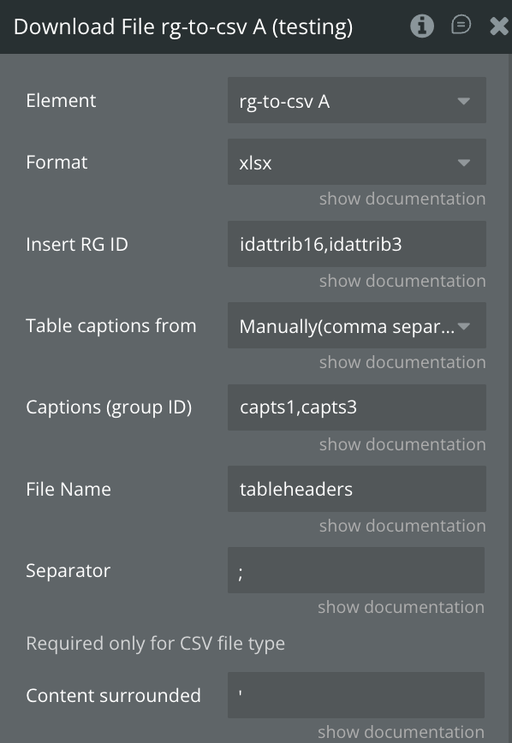512x743 pixels.
Task: Expand the Table captions from dropdown
Action: click(357, 326)
